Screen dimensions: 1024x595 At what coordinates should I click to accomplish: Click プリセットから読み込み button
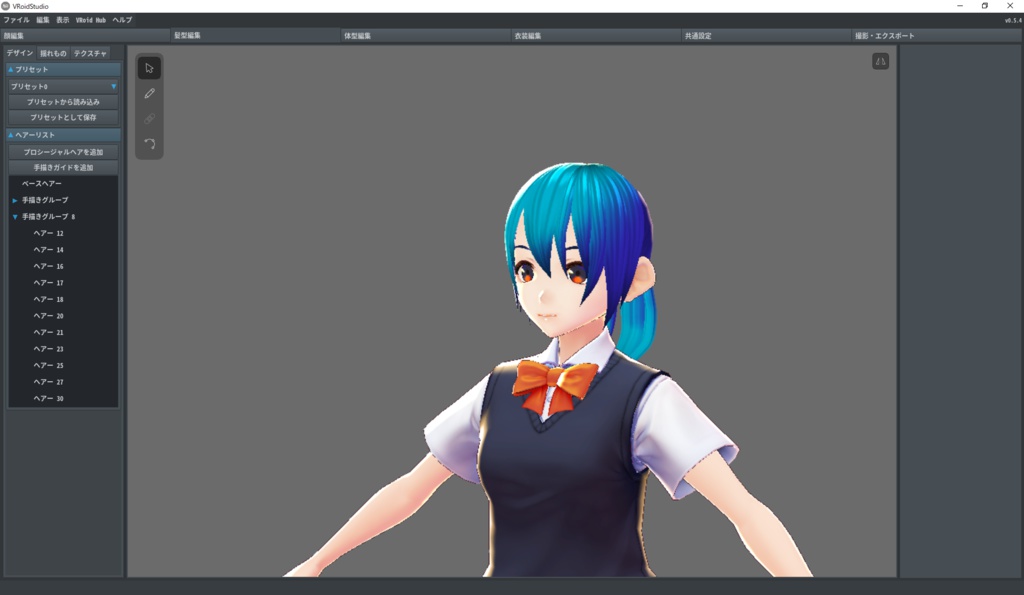point(63,102)
